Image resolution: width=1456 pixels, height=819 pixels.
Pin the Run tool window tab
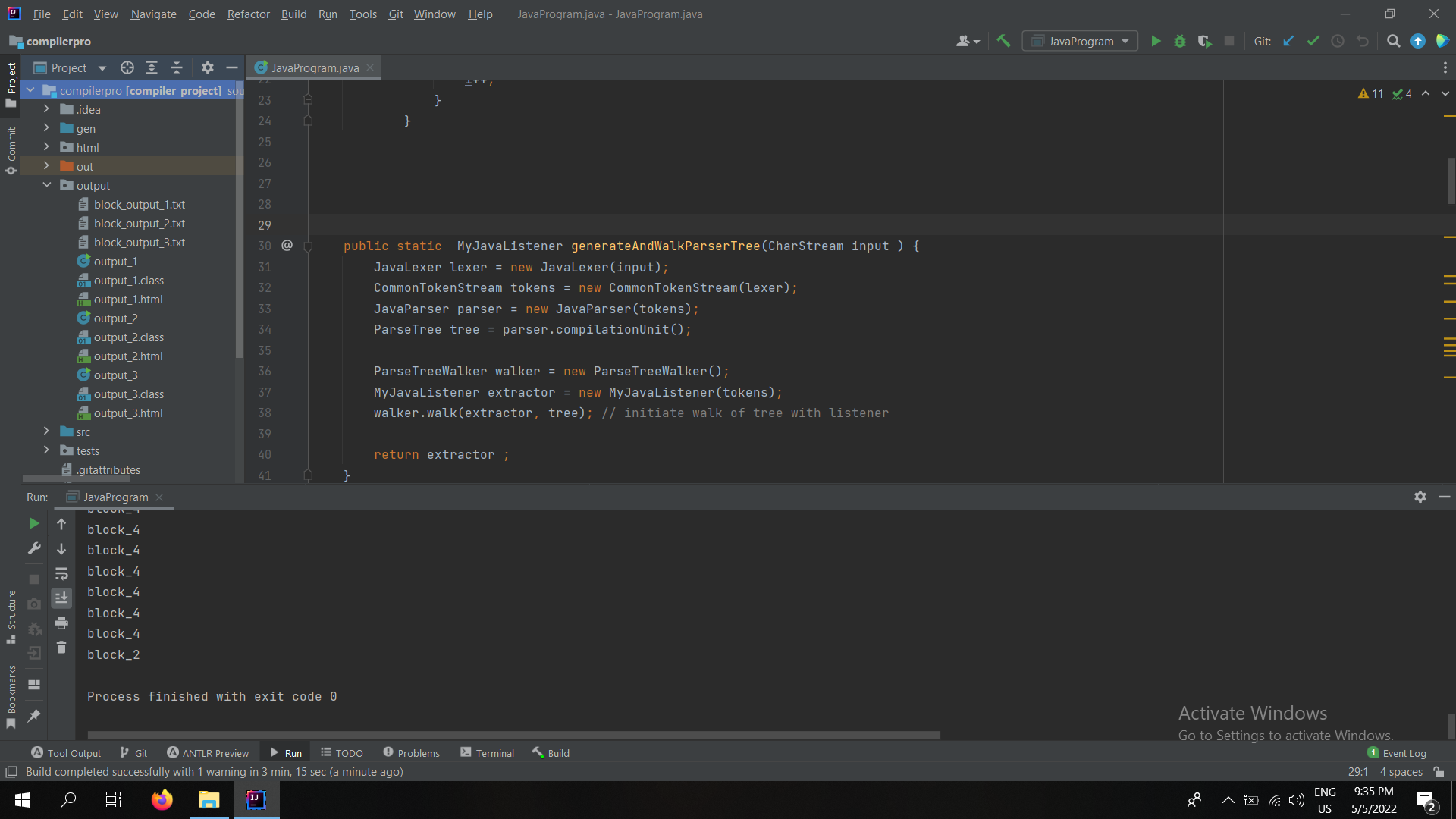34,716
